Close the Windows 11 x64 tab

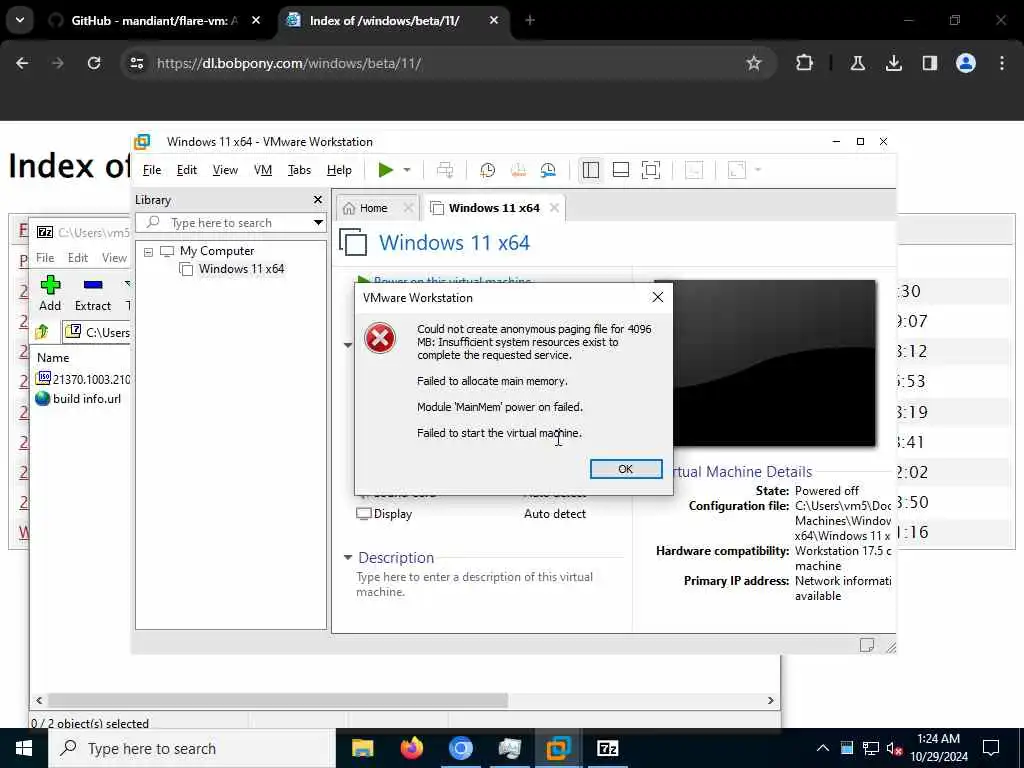[x=554, y=208]
